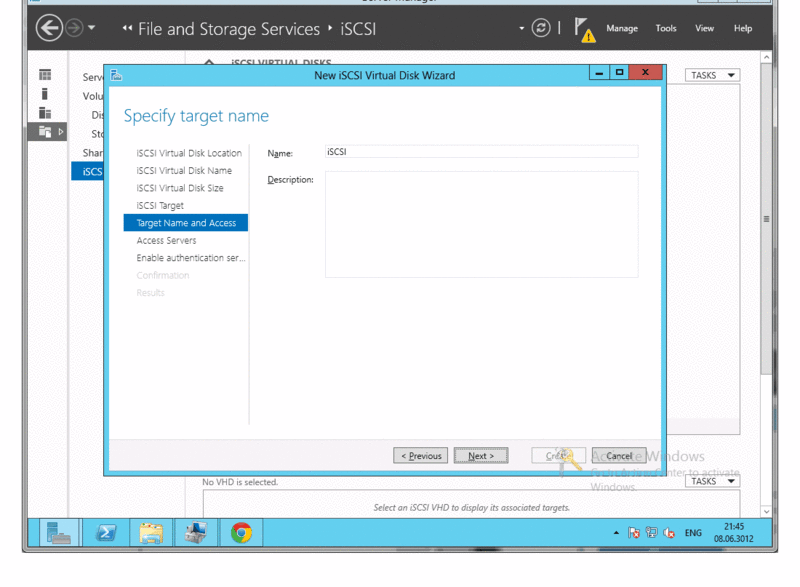Open the clock showing 21:45
Screen dimensions: 800x587
click(734, 532)
